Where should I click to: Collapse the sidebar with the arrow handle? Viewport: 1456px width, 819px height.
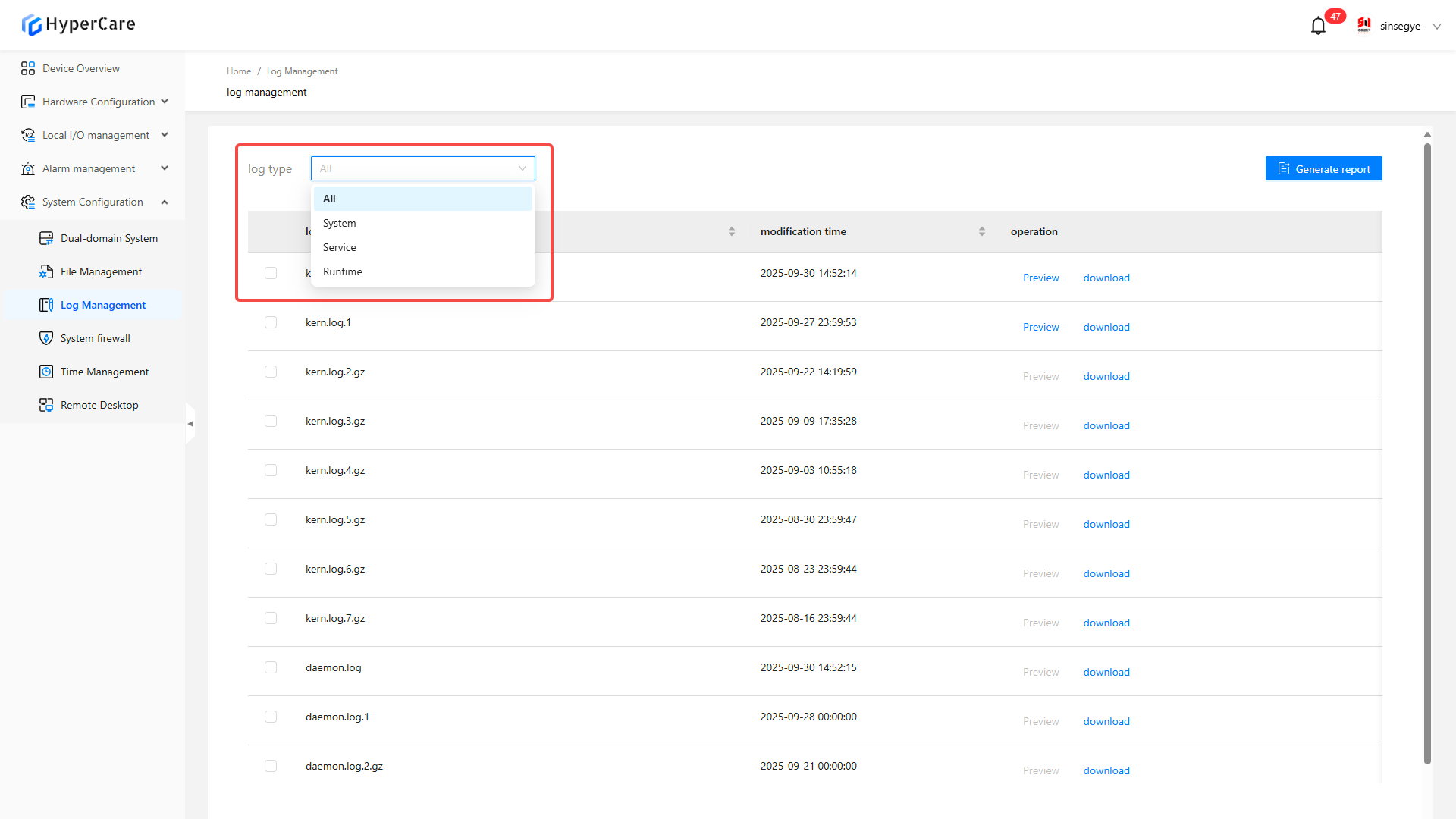tap(190, 424)
